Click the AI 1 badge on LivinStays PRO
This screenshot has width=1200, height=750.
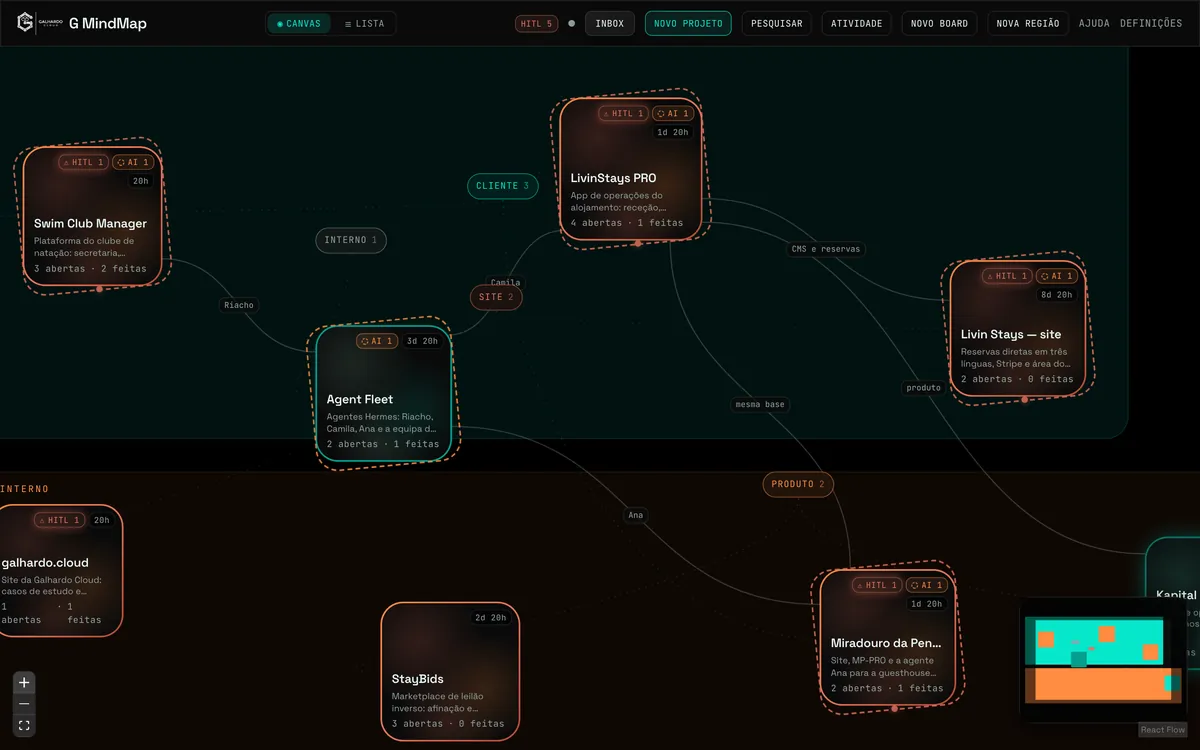click(673, 114)
